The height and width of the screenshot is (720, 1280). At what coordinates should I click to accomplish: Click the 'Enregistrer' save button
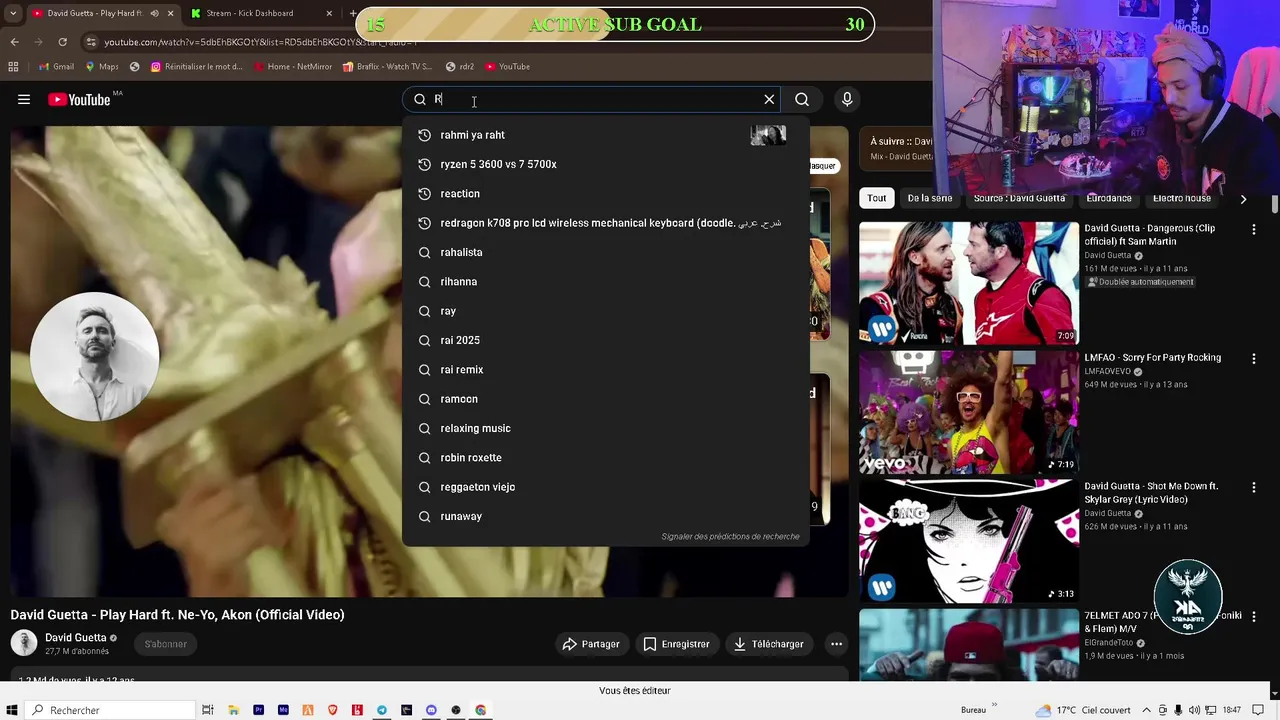pos(676,644)
